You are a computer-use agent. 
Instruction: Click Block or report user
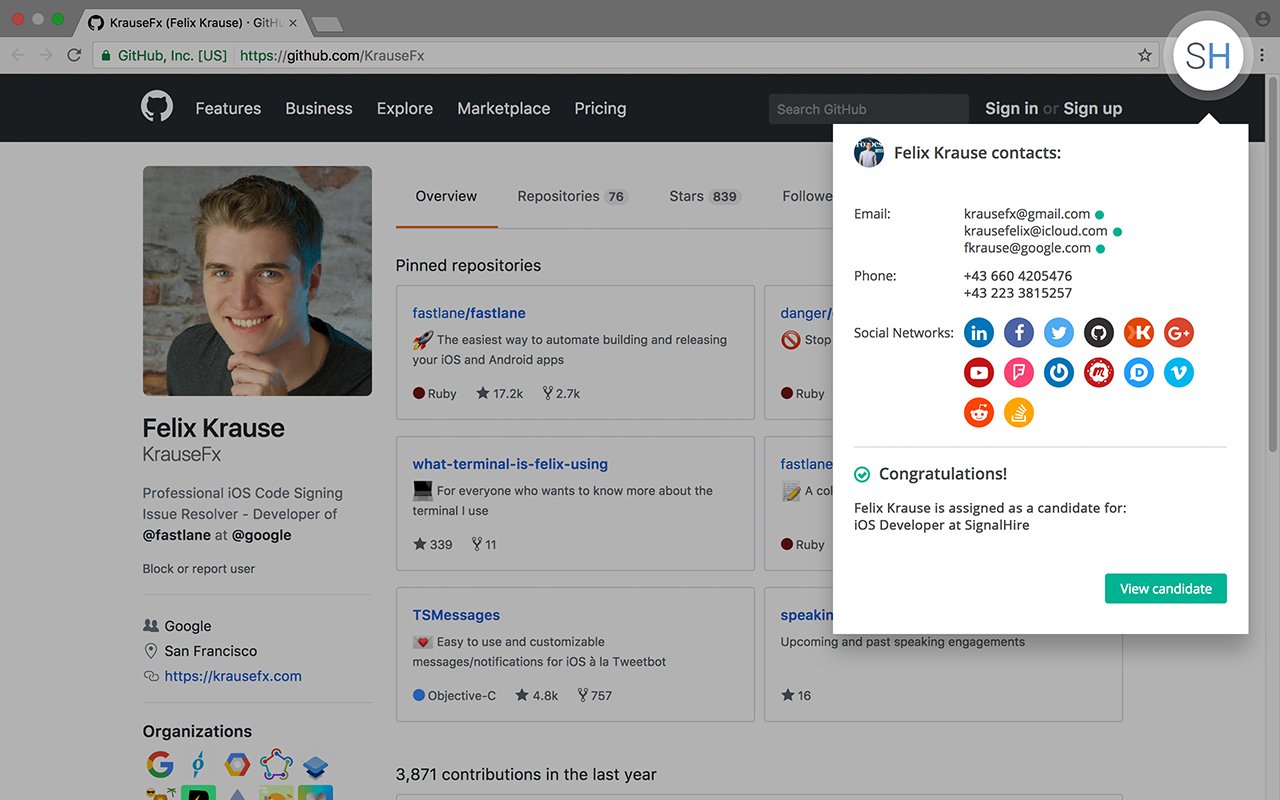[199, 569]
